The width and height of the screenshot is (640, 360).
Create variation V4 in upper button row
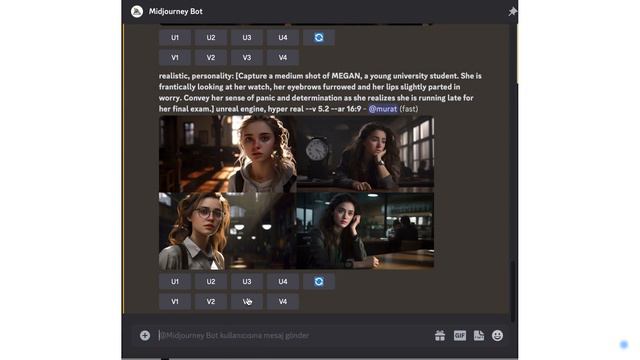[283, 58]
